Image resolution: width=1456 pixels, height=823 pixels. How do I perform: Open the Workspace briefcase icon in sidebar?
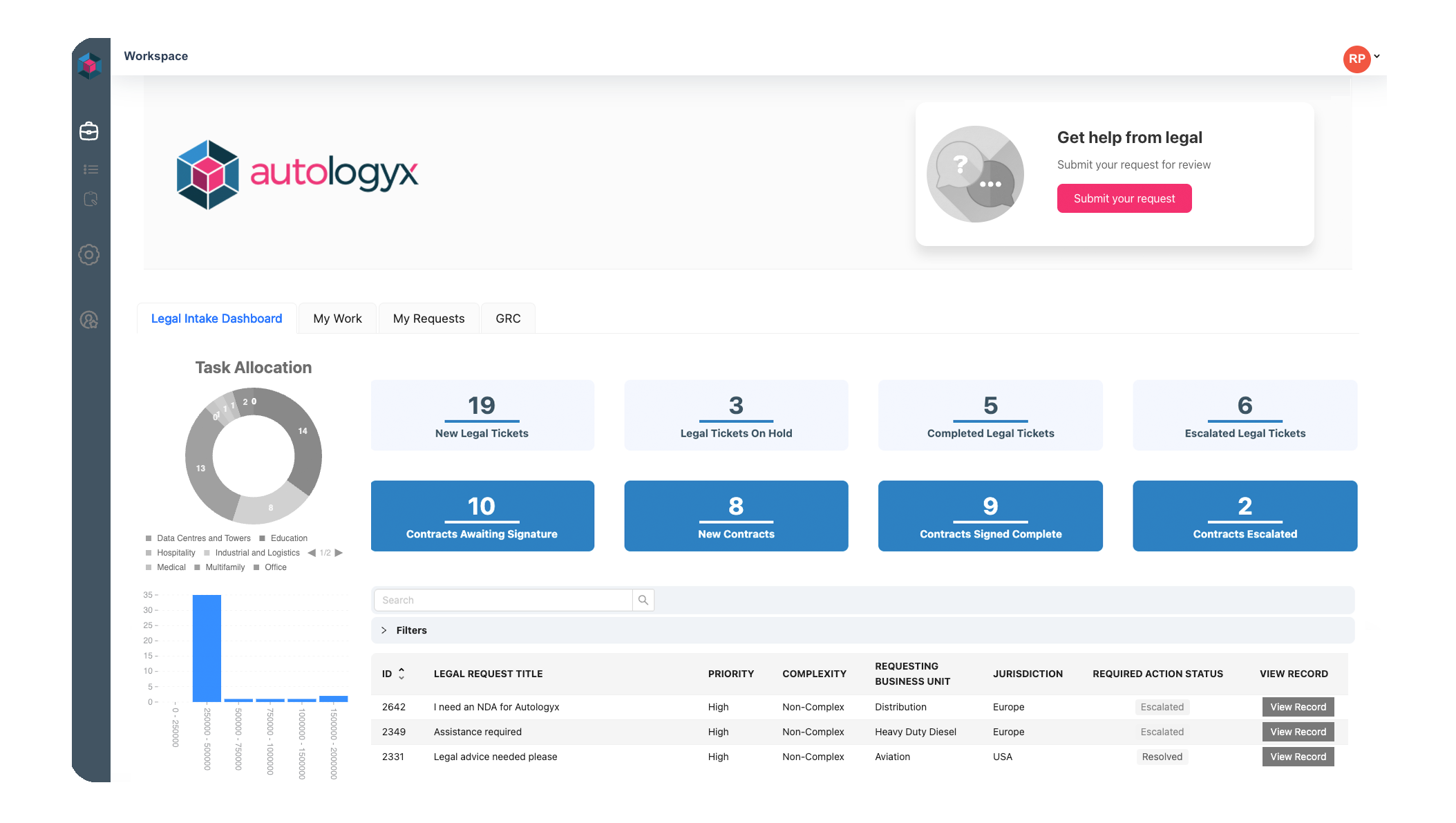click(89, 131)
